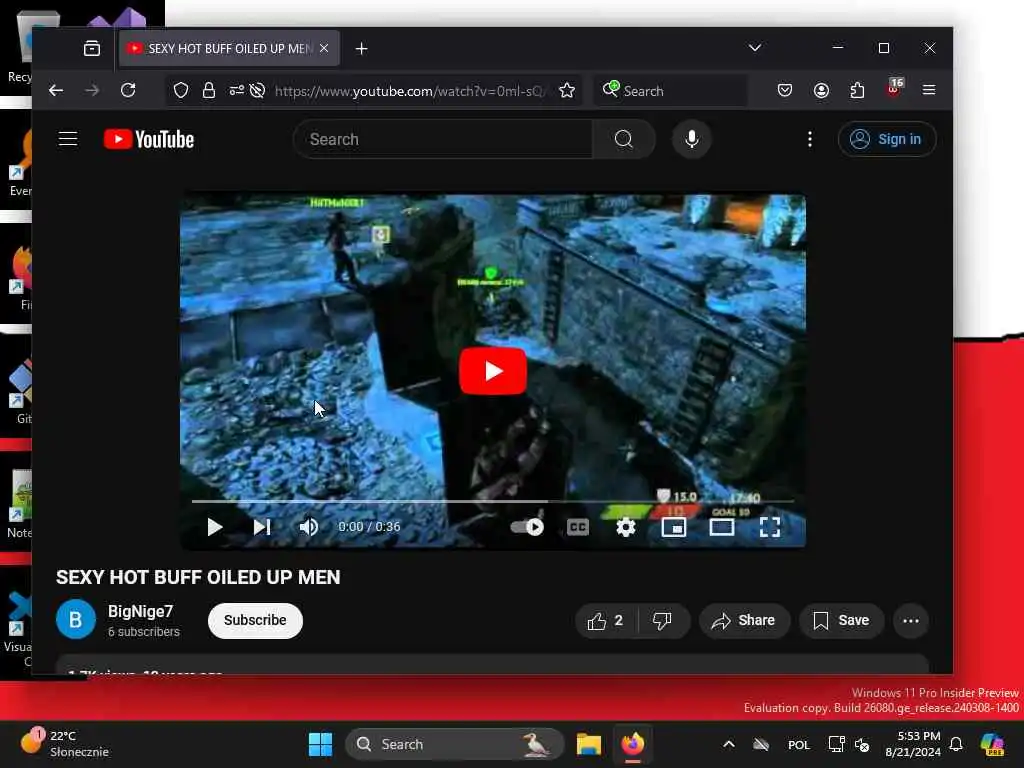The image size is (1024, 768).
Task: Enter full screen mode
Action: pos(770,527)
